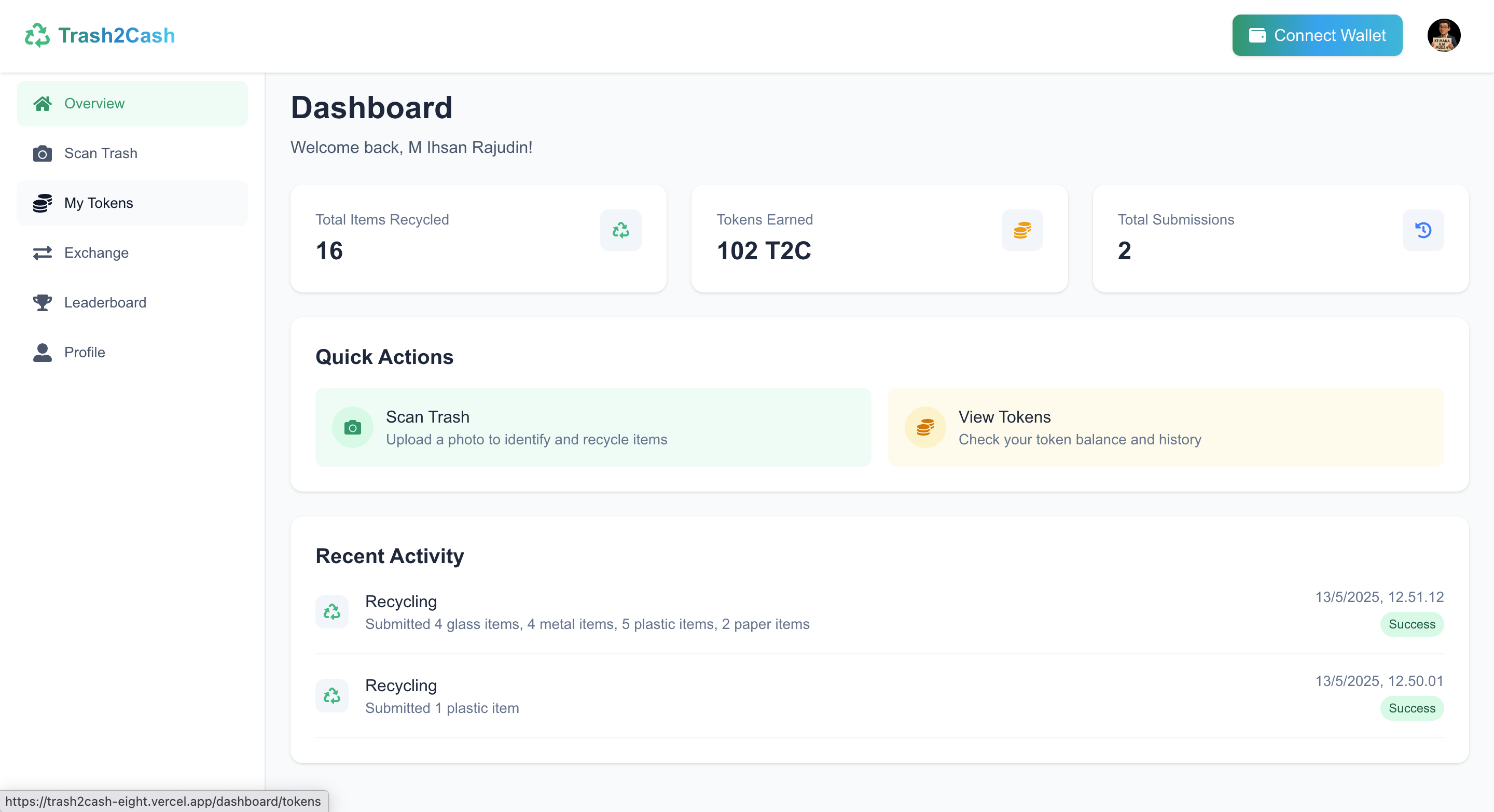Click the View Tokens quick action card
Screen dimensions: 1494x812
click(1165, 428)
